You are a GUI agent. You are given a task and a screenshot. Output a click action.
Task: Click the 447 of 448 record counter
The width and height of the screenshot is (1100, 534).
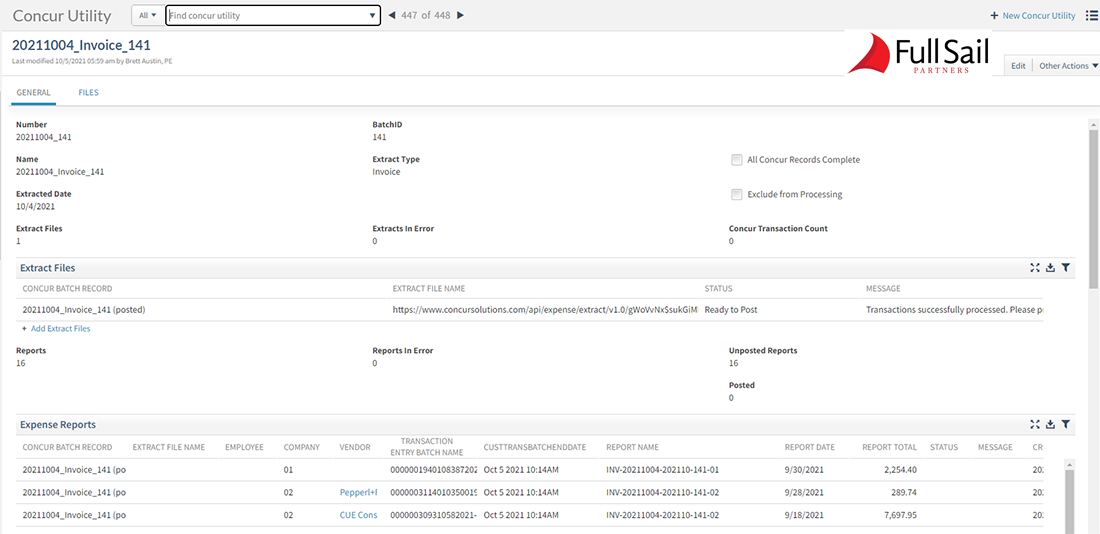click(426, 15)
